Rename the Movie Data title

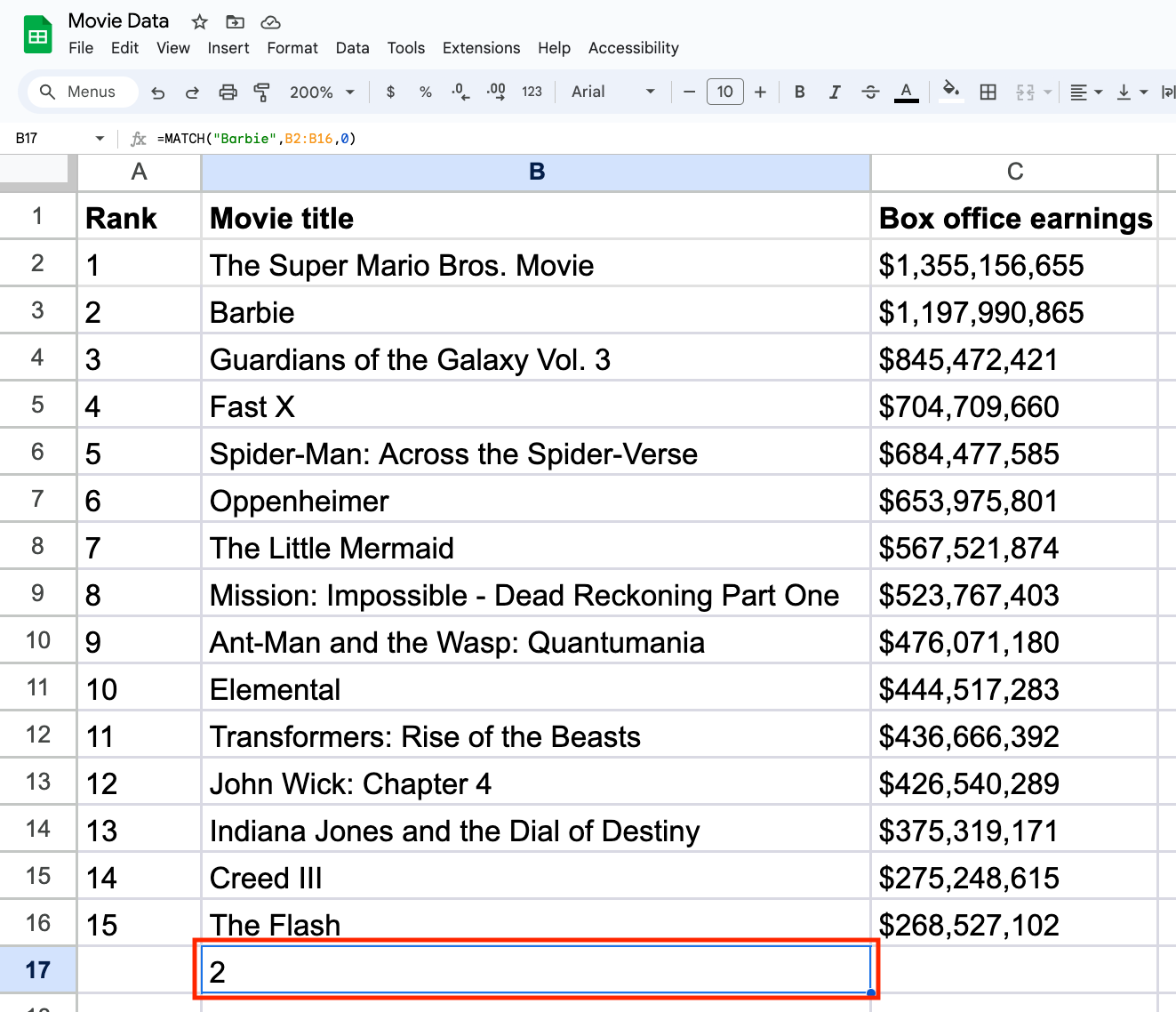[x=118, y=20]
